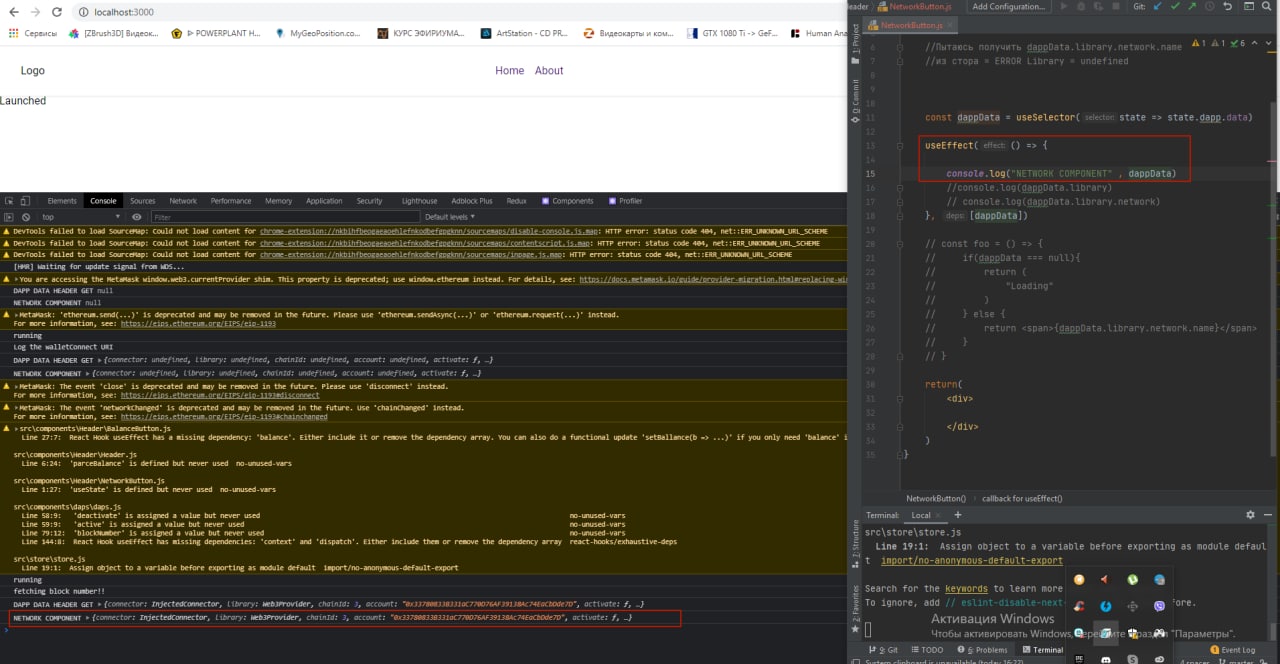Hide the terminal panel minimize icon

point(1268,515)
